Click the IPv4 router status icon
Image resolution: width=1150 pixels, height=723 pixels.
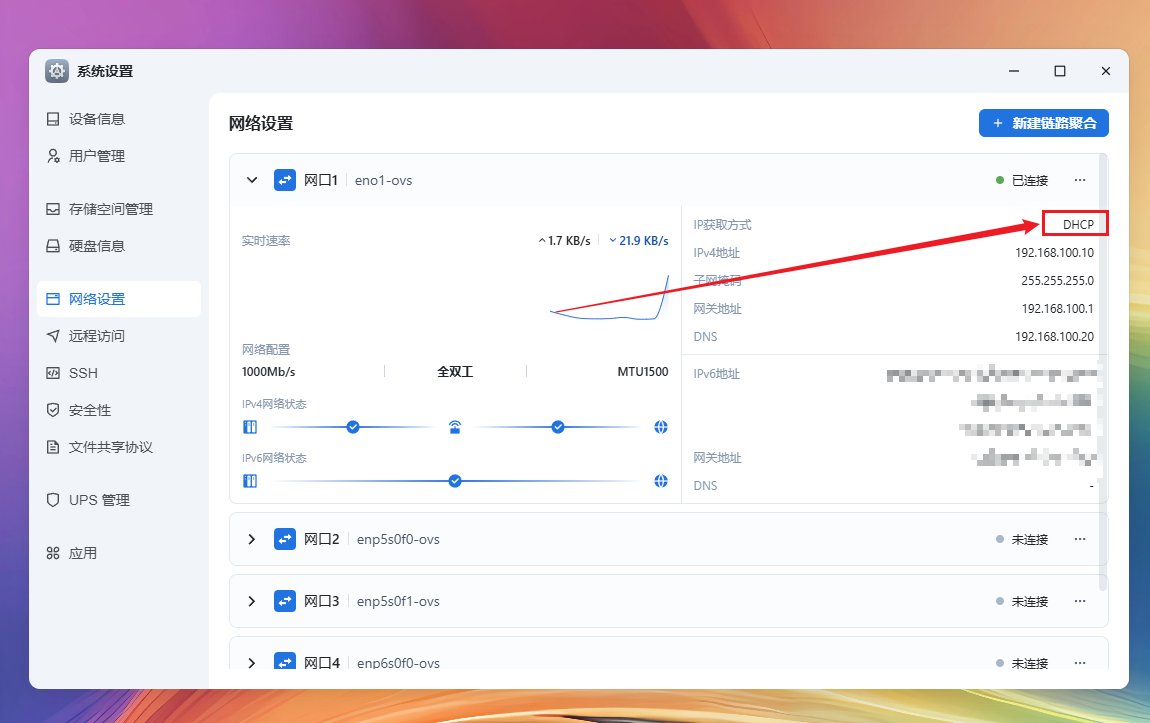[455, 427]
